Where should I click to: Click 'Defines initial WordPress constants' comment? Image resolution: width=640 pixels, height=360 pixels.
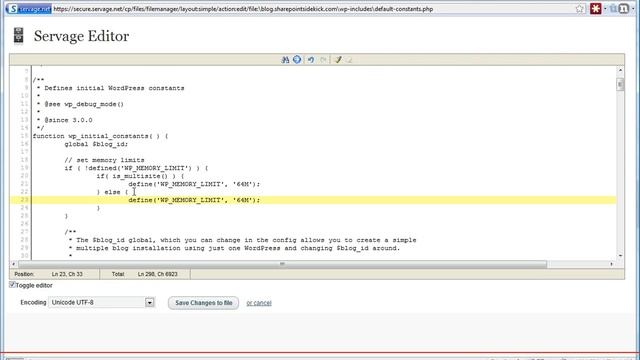[x=110, y=88]
